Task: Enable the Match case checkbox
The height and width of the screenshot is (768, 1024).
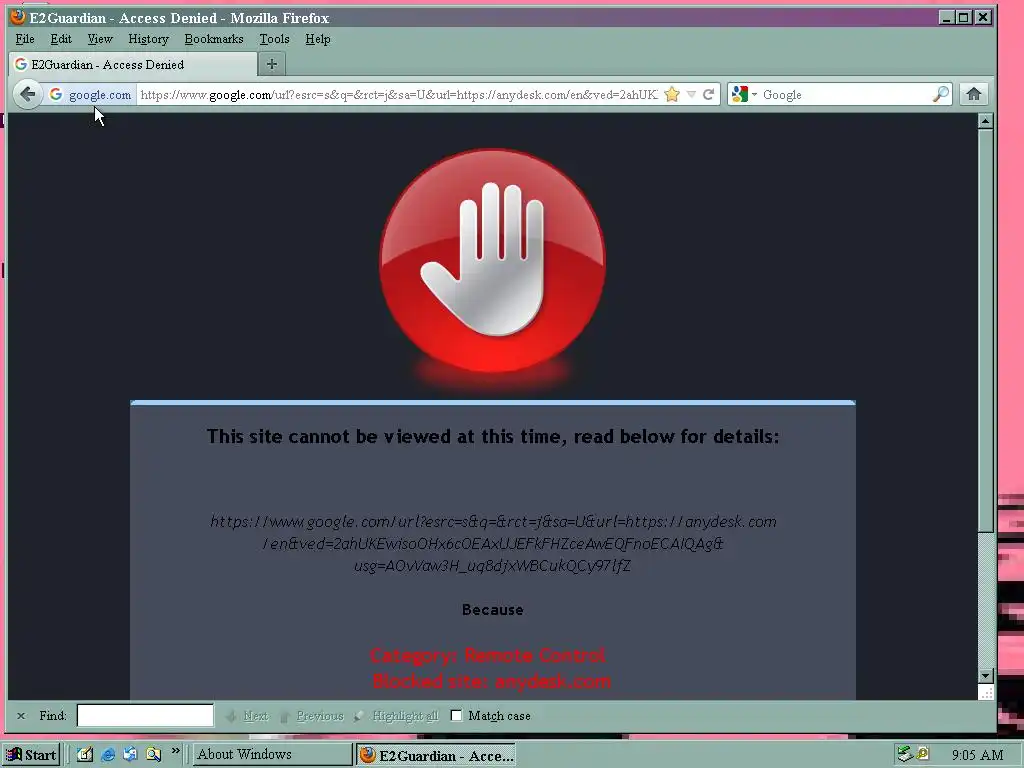Action: [456, 716]
